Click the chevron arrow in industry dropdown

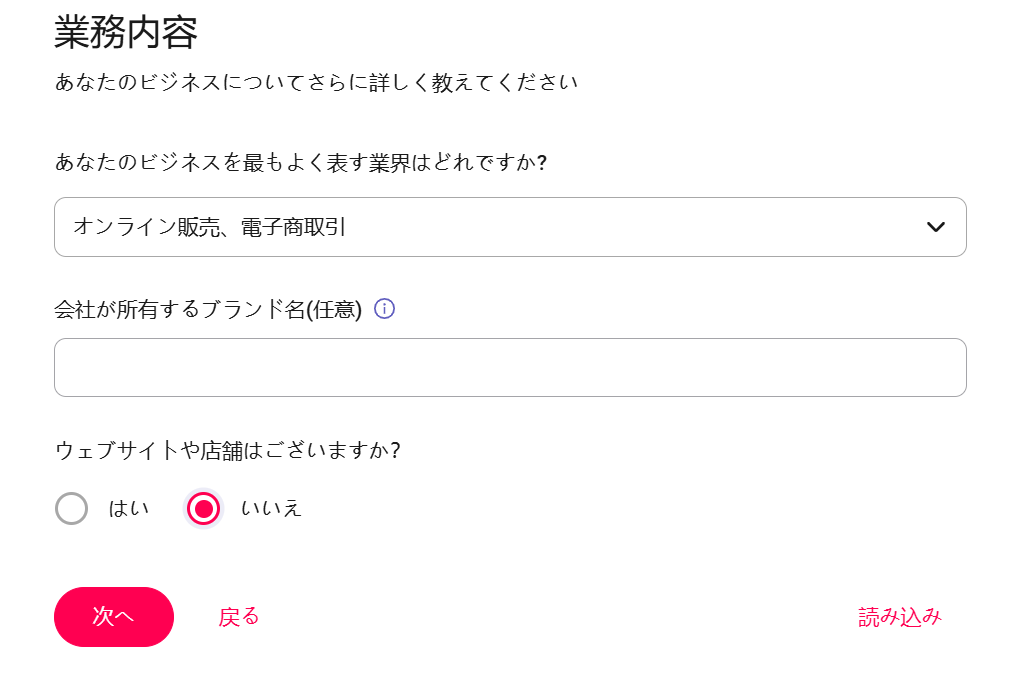click(936, 227)
